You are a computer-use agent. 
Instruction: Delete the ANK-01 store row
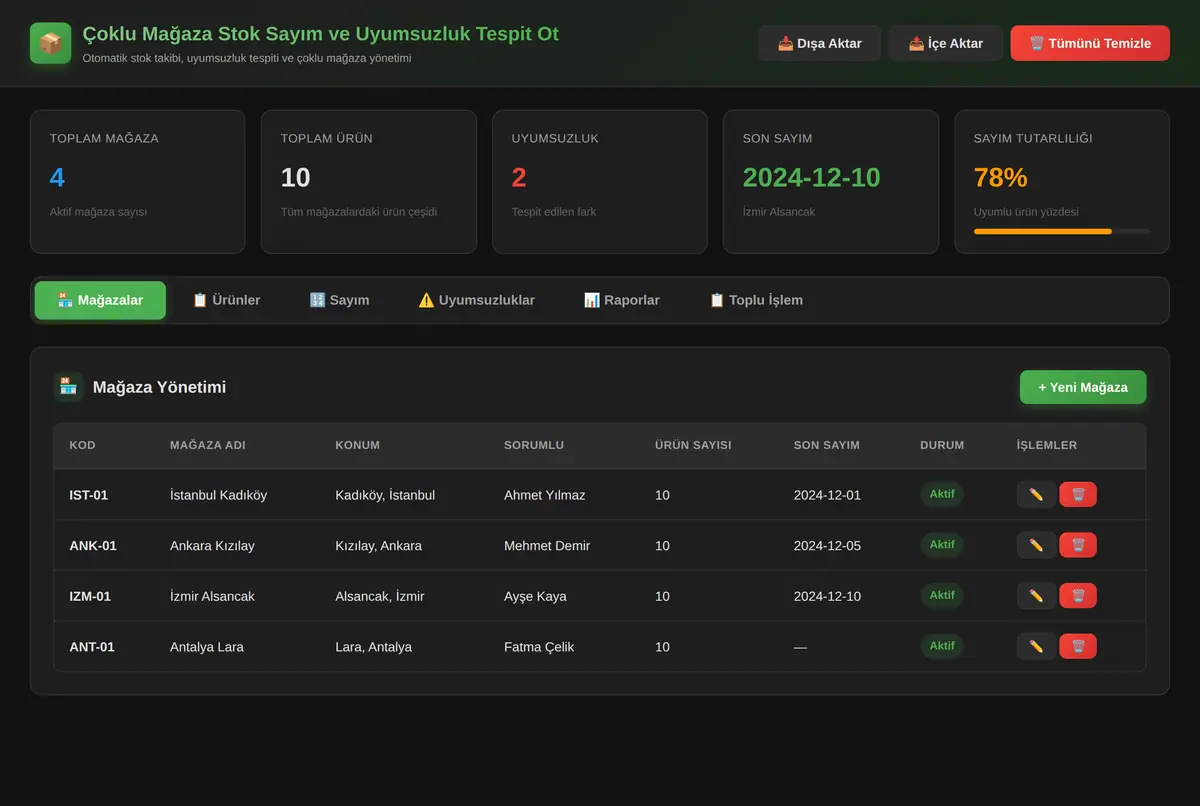1078,545
